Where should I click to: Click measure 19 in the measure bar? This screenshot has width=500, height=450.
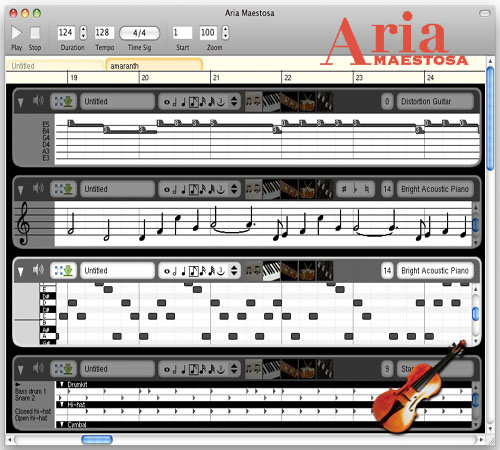74,78
